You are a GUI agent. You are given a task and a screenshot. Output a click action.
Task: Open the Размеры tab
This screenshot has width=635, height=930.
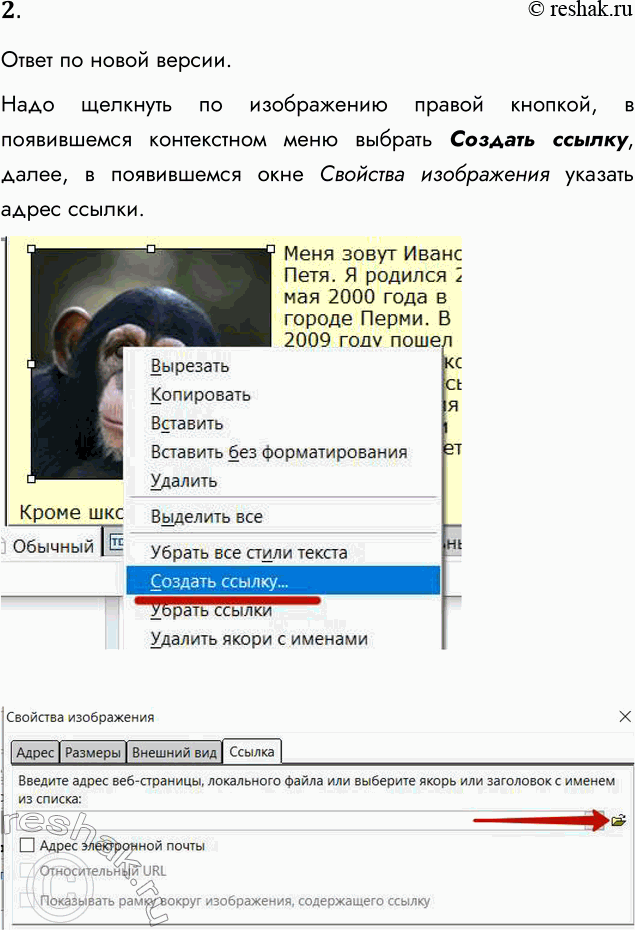pyautogui.click(x=94, y=752)
